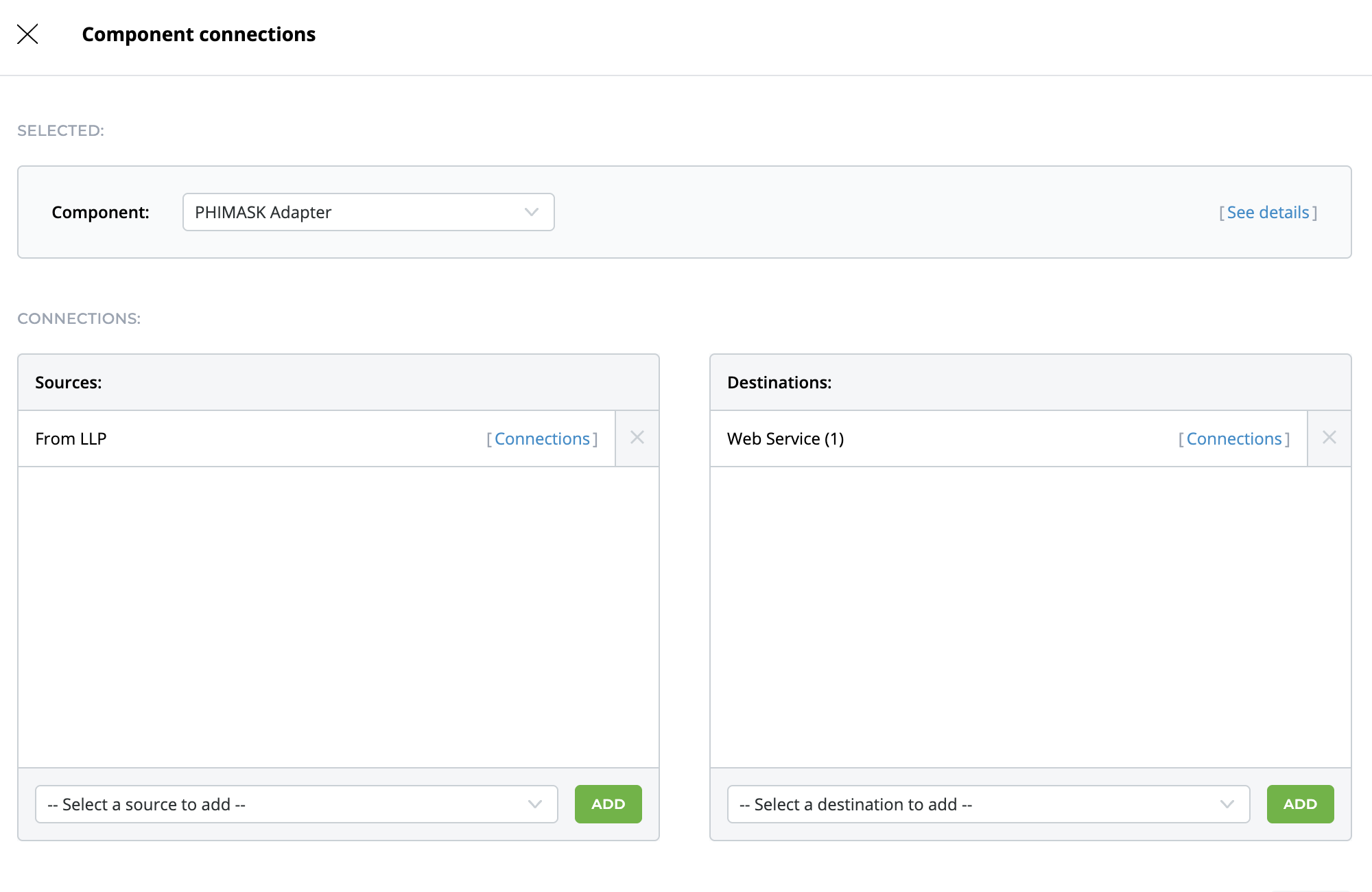Remove the From LLP source
Viewport: 1372px width, 892px height.
(x=637, y=438)
